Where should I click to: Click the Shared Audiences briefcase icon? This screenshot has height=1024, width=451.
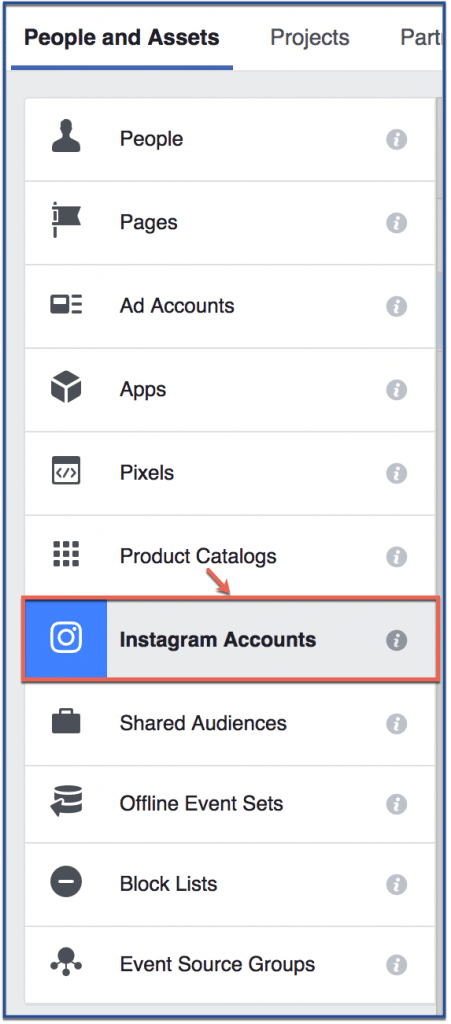(x=66, y=722)
